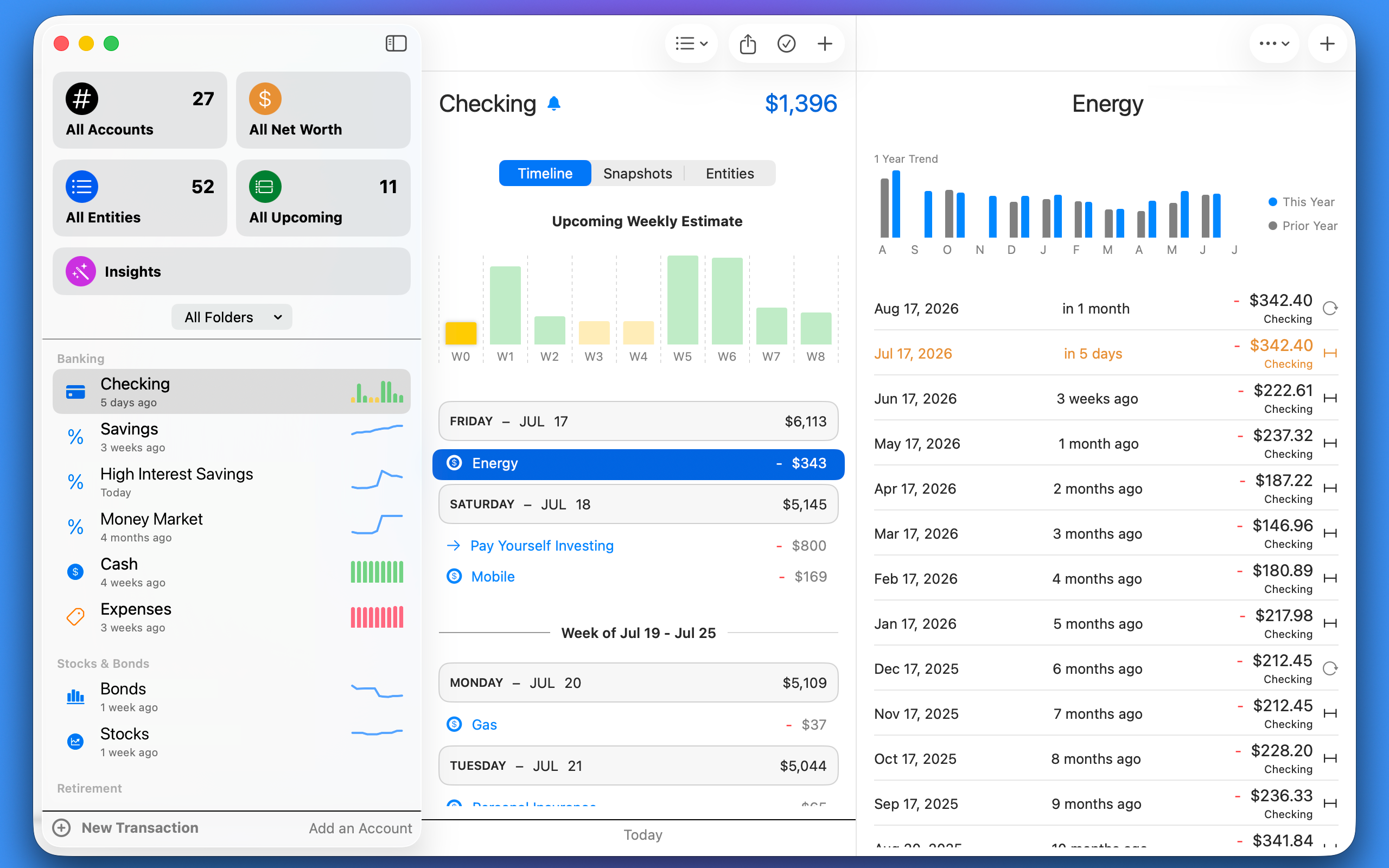Viewport: 1389px width, 868px height.
Task: Click the bell icon next to Checking
Action: pos(553,103)
